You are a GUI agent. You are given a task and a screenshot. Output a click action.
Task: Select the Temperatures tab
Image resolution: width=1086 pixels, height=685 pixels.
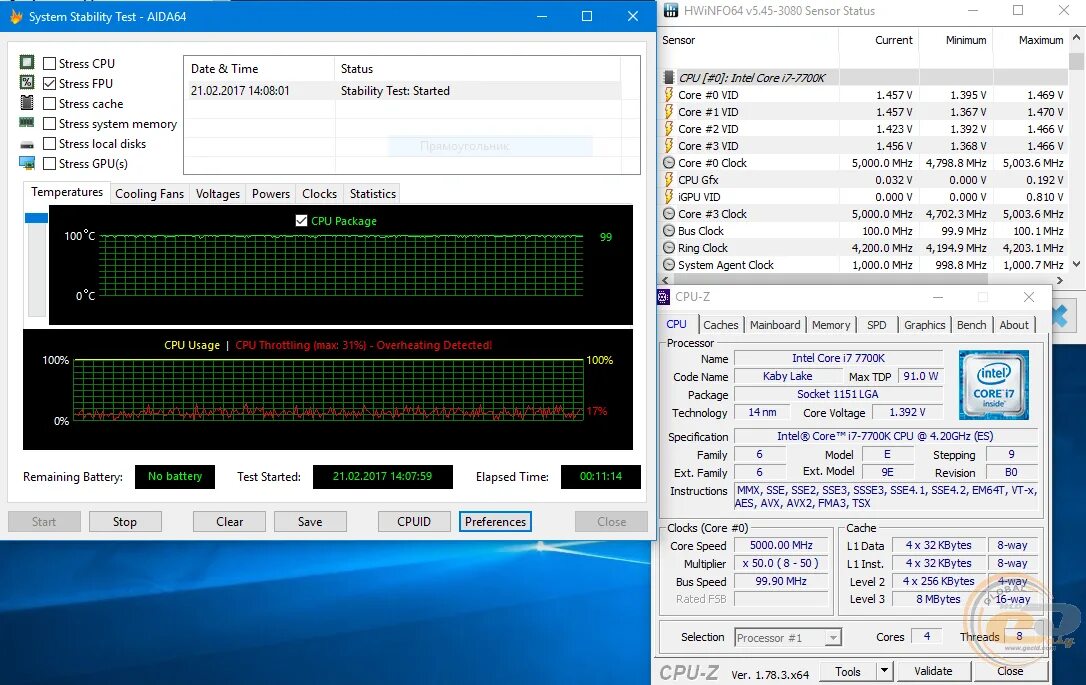[66, 193]
